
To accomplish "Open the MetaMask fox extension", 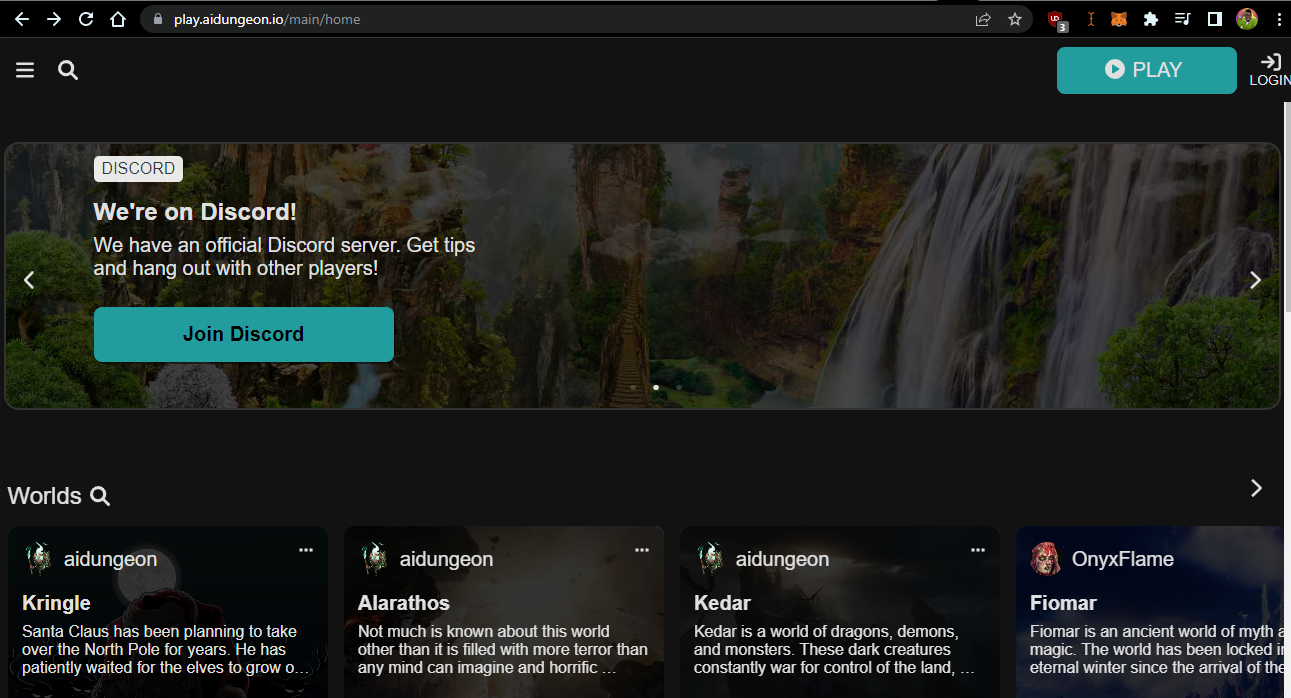I will click(x=1120, y=19).
